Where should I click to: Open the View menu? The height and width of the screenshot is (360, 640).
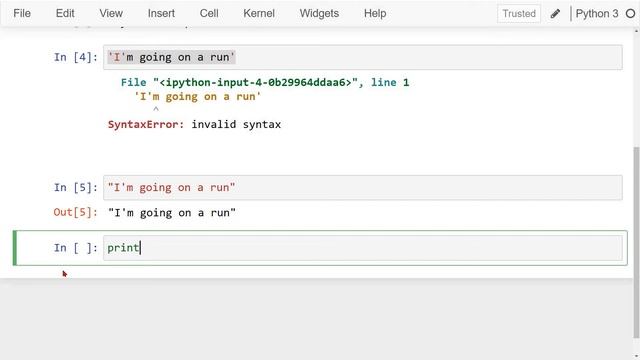[111, 13]
